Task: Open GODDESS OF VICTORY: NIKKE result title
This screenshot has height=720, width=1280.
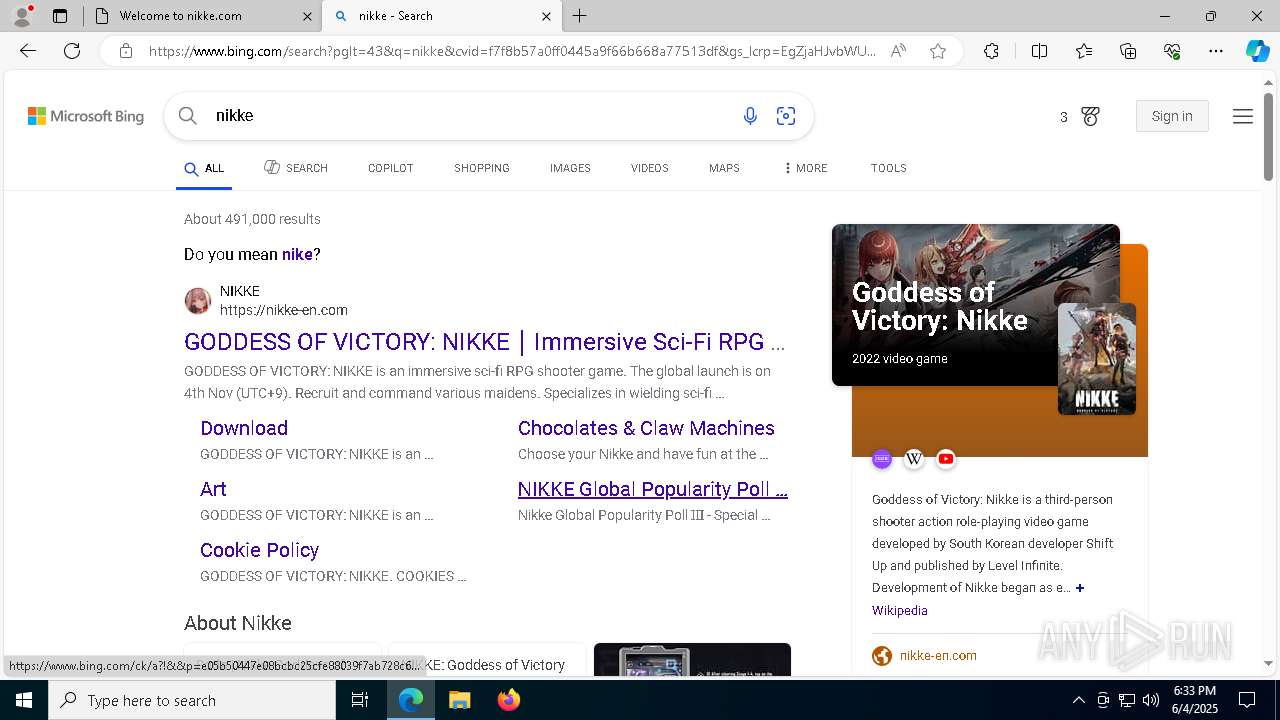Action: click(x=484, y=342)
